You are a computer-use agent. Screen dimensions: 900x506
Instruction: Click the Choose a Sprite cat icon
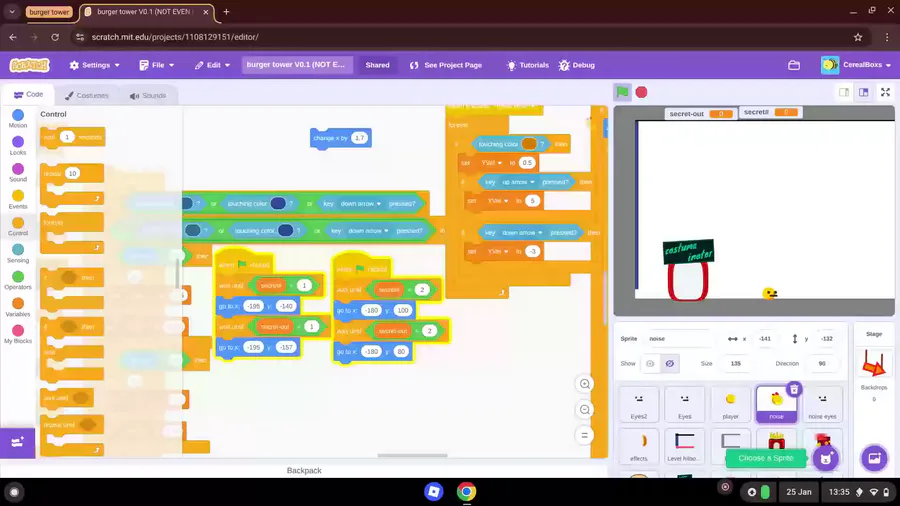click(x=826, y=458)
